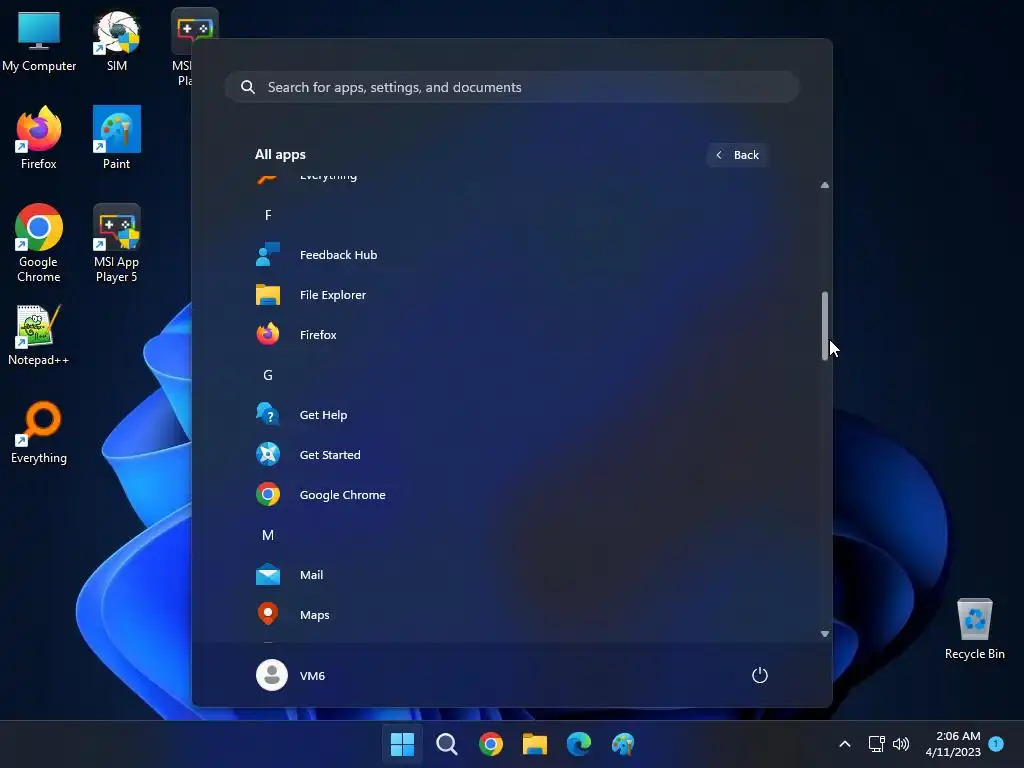The height and width of the screenshot is (768, 1024).
Task: Open network status tray icon
Action: [x=876, y=744]
